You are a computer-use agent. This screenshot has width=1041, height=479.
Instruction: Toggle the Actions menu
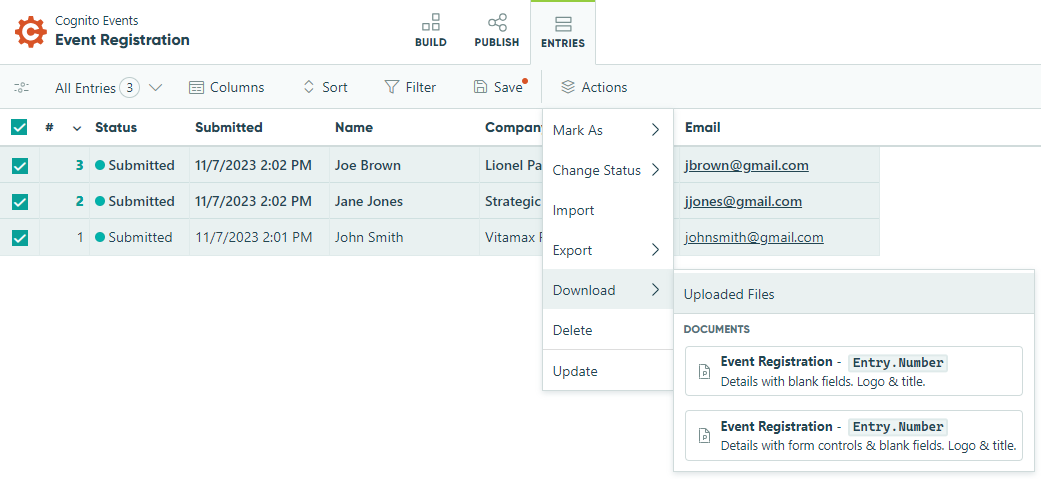[594, 88]
